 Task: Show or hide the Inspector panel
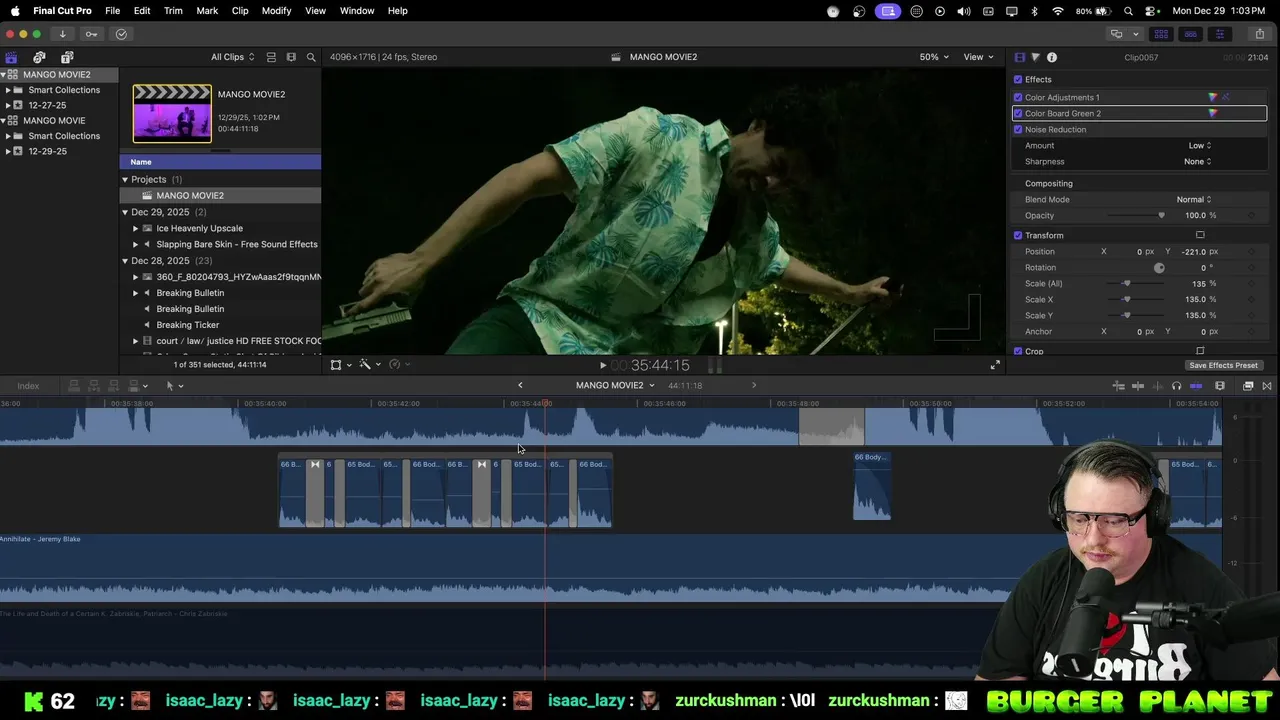click(x=1219, y=34)
